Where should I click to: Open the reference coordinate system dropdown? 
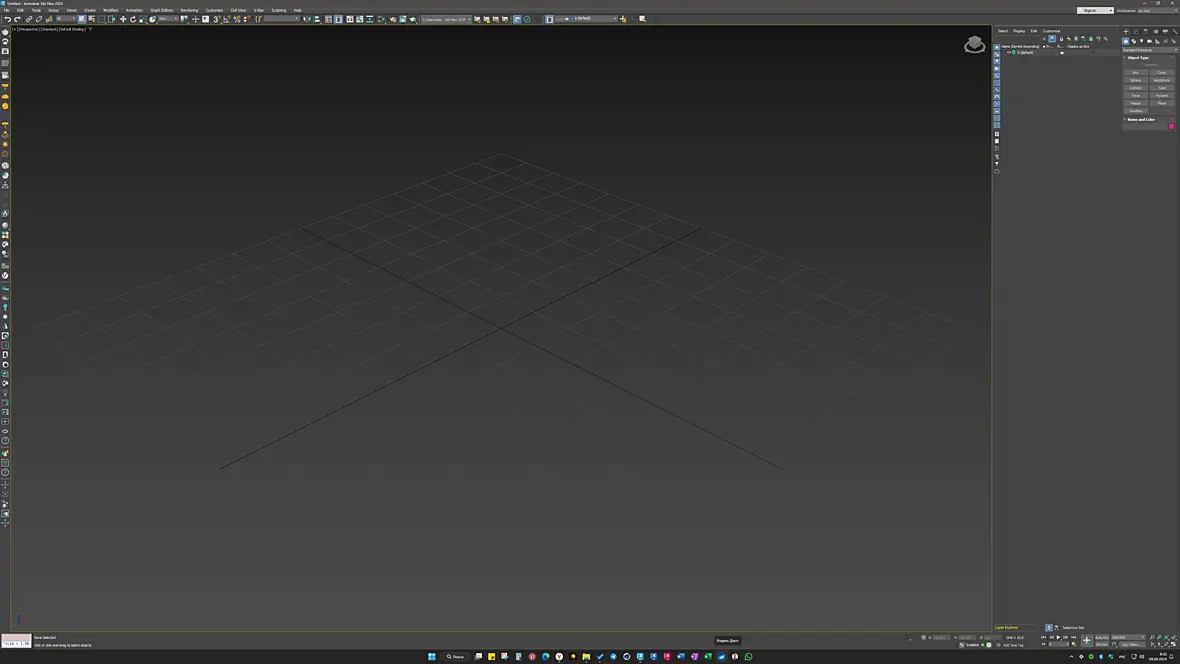[168, 19]
